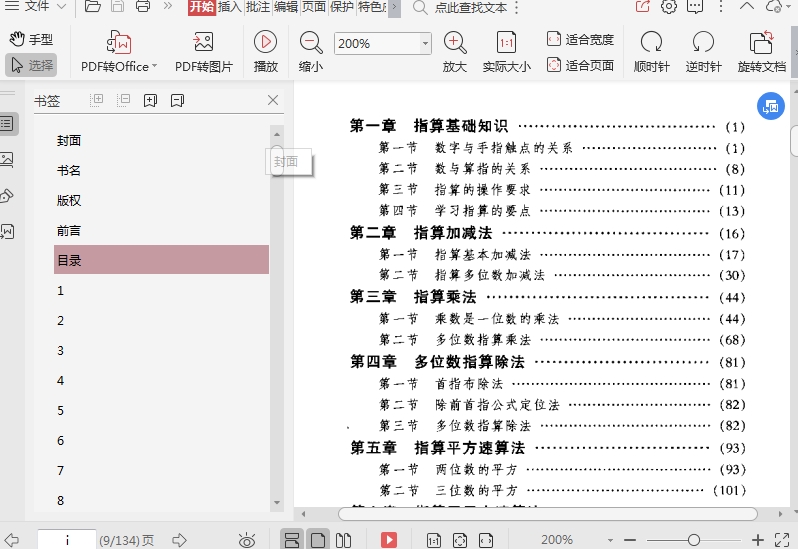The height and width of the screenshot is (549, 798).
Task: Toggle eye protection mode icon
Action: coord(247,540)
